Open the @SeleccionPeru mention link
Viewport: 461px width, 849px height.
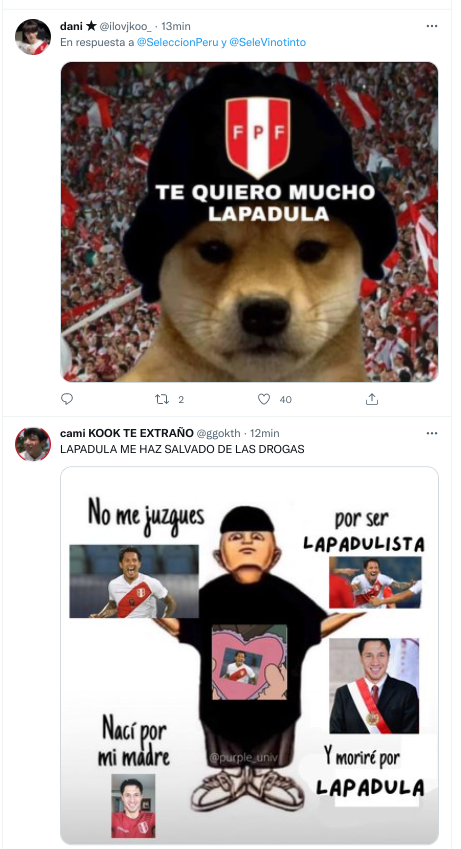click(178, 42)
